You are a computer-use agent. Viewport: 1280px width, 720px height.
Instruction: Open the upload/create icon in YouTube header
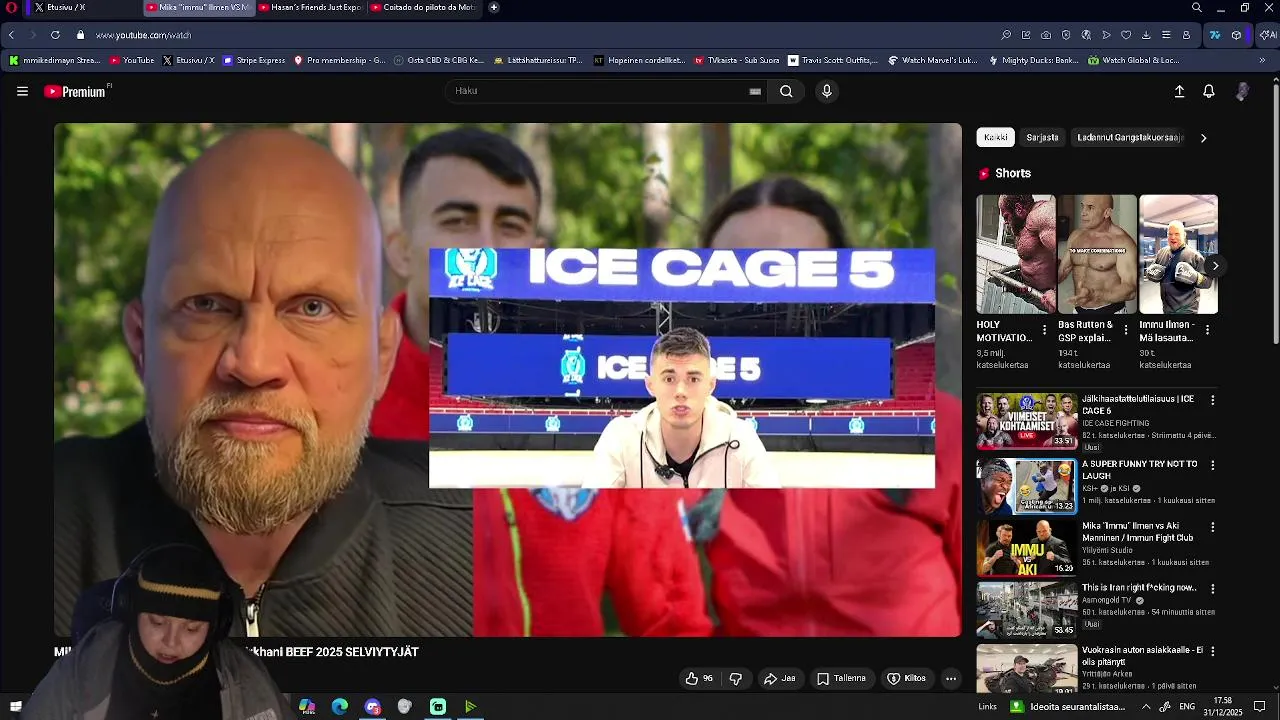point(1179,91)
